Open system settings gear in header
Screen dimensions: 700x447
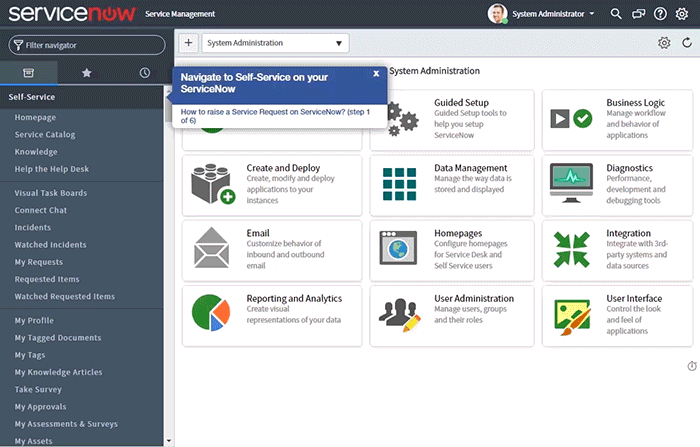point(682,14)
